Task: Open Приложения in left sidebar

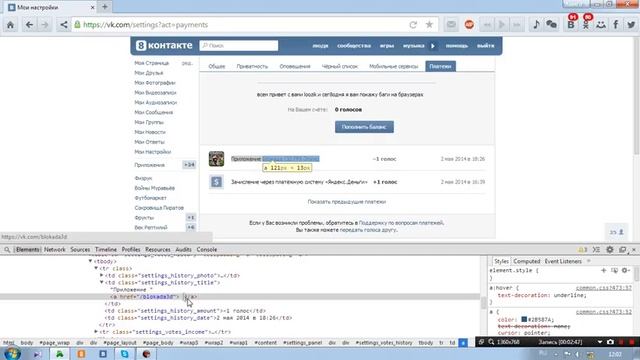Action: 149,165
